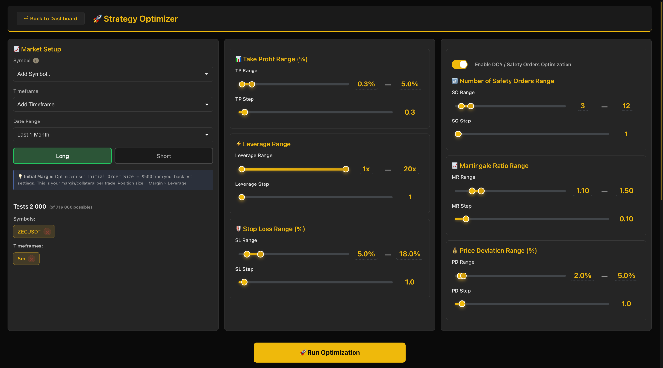The height and width of the screenshot is (368, 663).
Task: Edit the PD Range minimum value 2.0%
Action: point(583,276)
